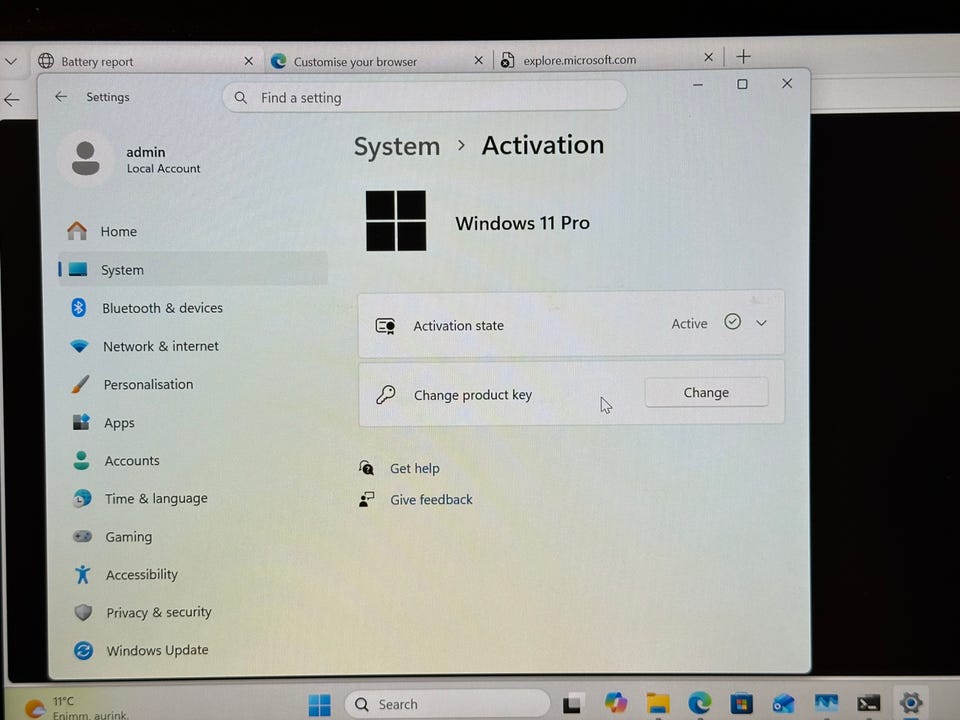The height and width of the screenshot is (720, 960).
Task: Open the Windows Start menu
Action: pos(319,705)
